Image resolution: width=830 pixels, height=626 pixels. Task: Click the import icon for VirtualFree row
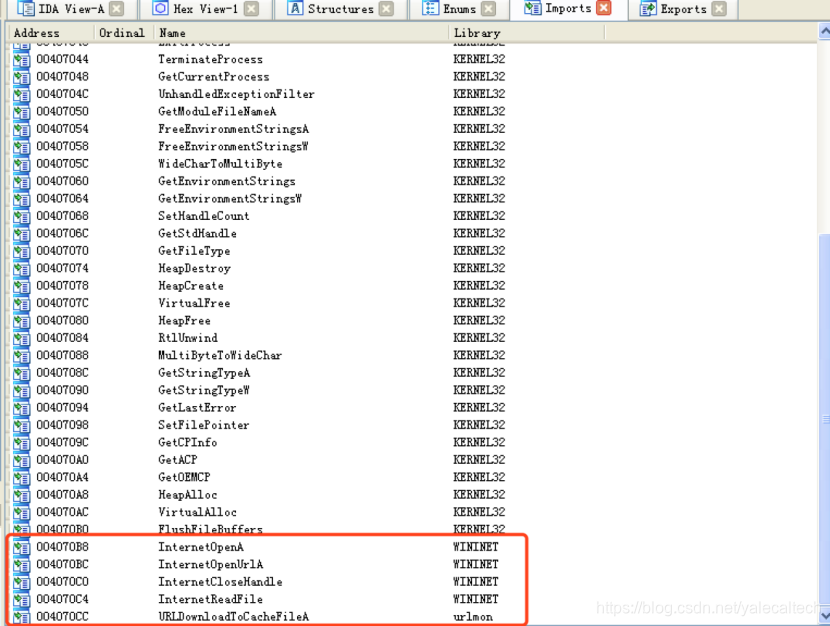point(22,304)
